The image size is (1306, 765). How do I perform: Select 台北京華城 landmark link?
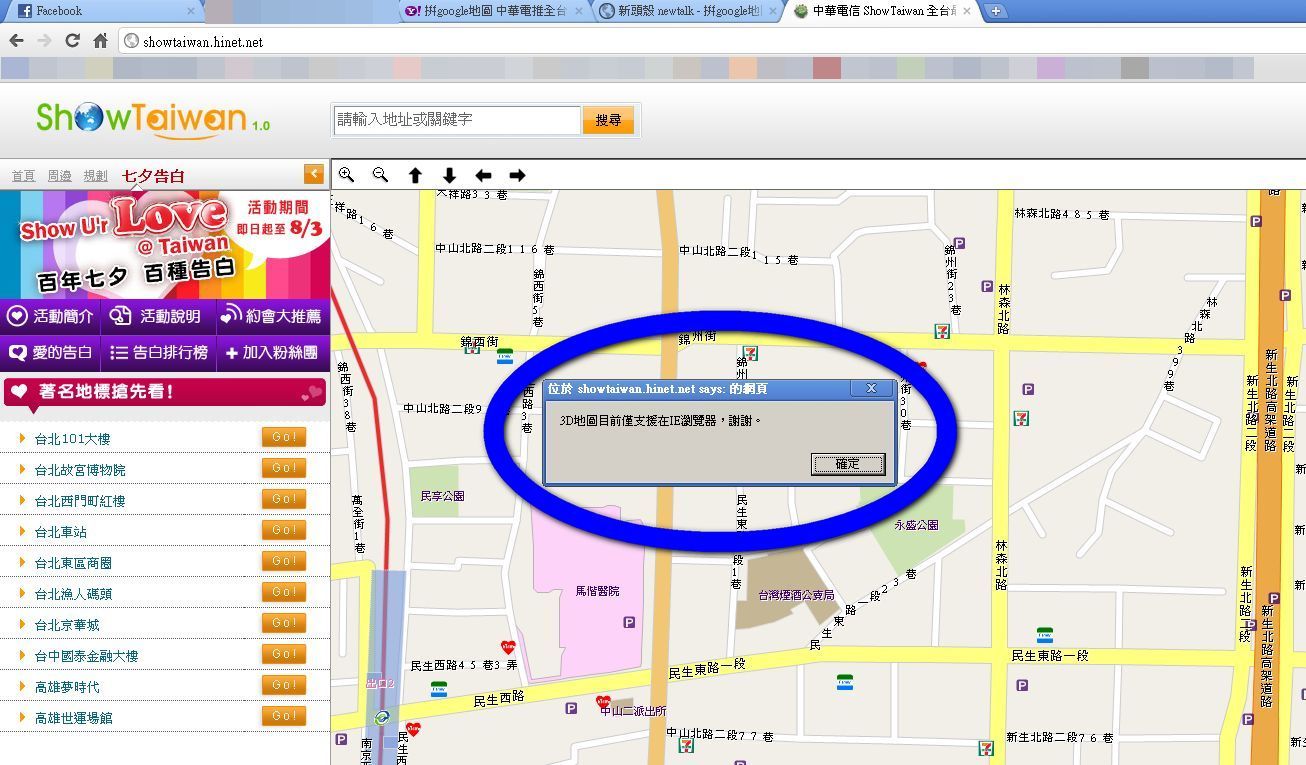pyautogui.click(x=67, y=625)
